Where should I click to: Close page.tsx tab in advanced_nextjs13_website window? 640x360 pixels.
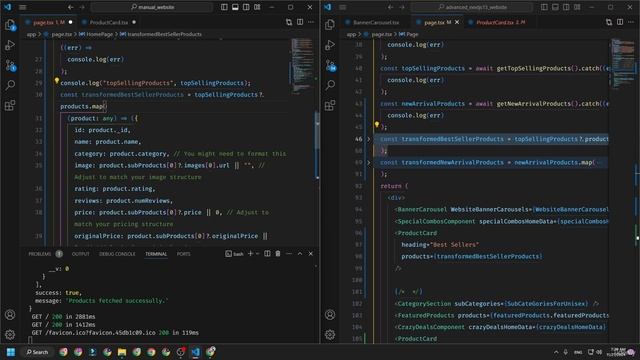457,22
